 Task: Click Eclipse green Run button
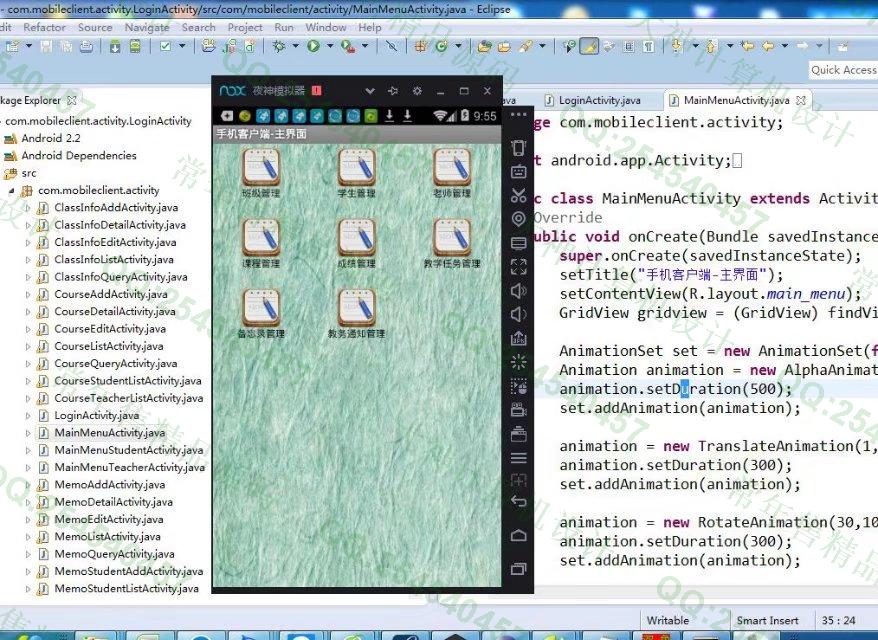[x=313, y=46]
